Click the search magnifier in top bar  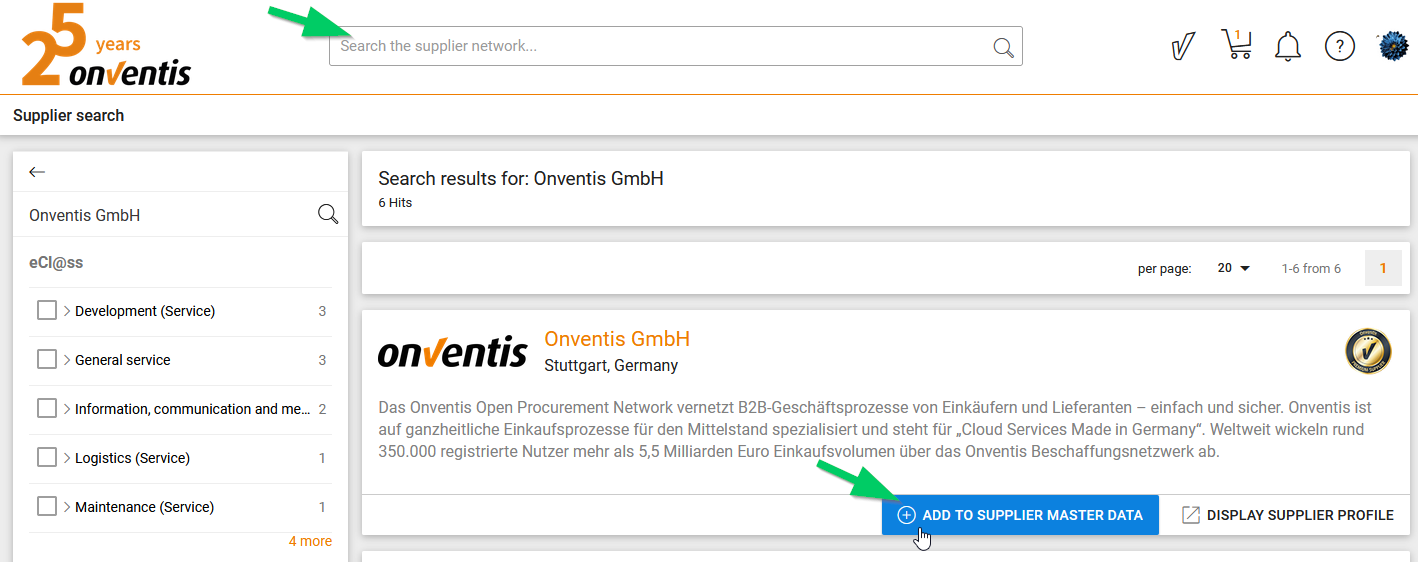1003,47
